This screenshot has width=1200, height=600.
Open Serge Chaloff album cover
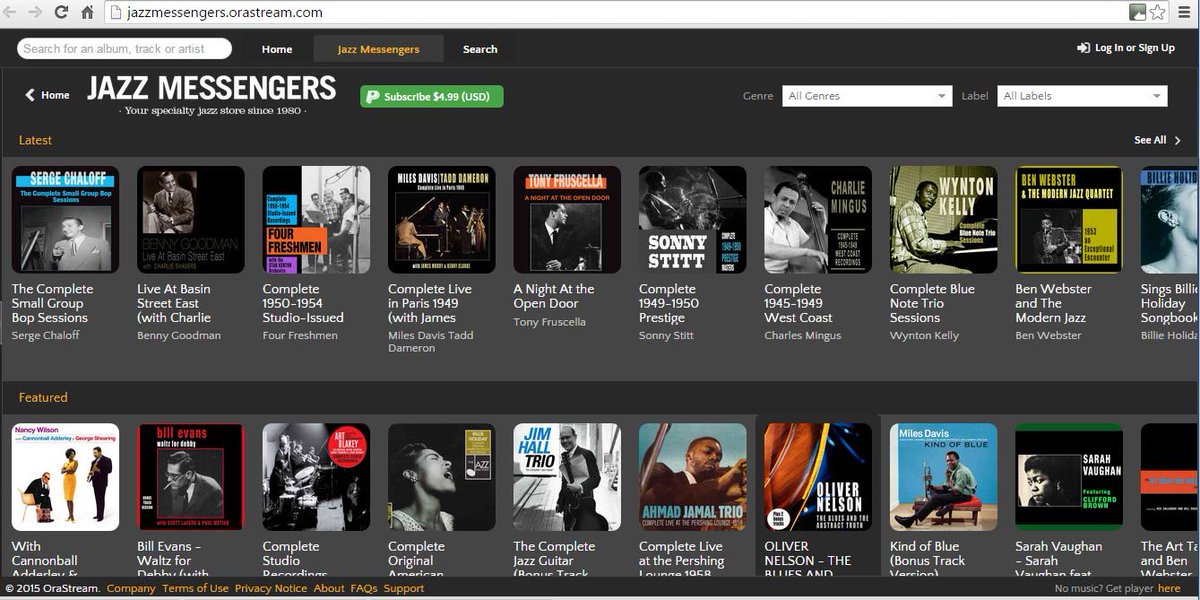point(65,220)
